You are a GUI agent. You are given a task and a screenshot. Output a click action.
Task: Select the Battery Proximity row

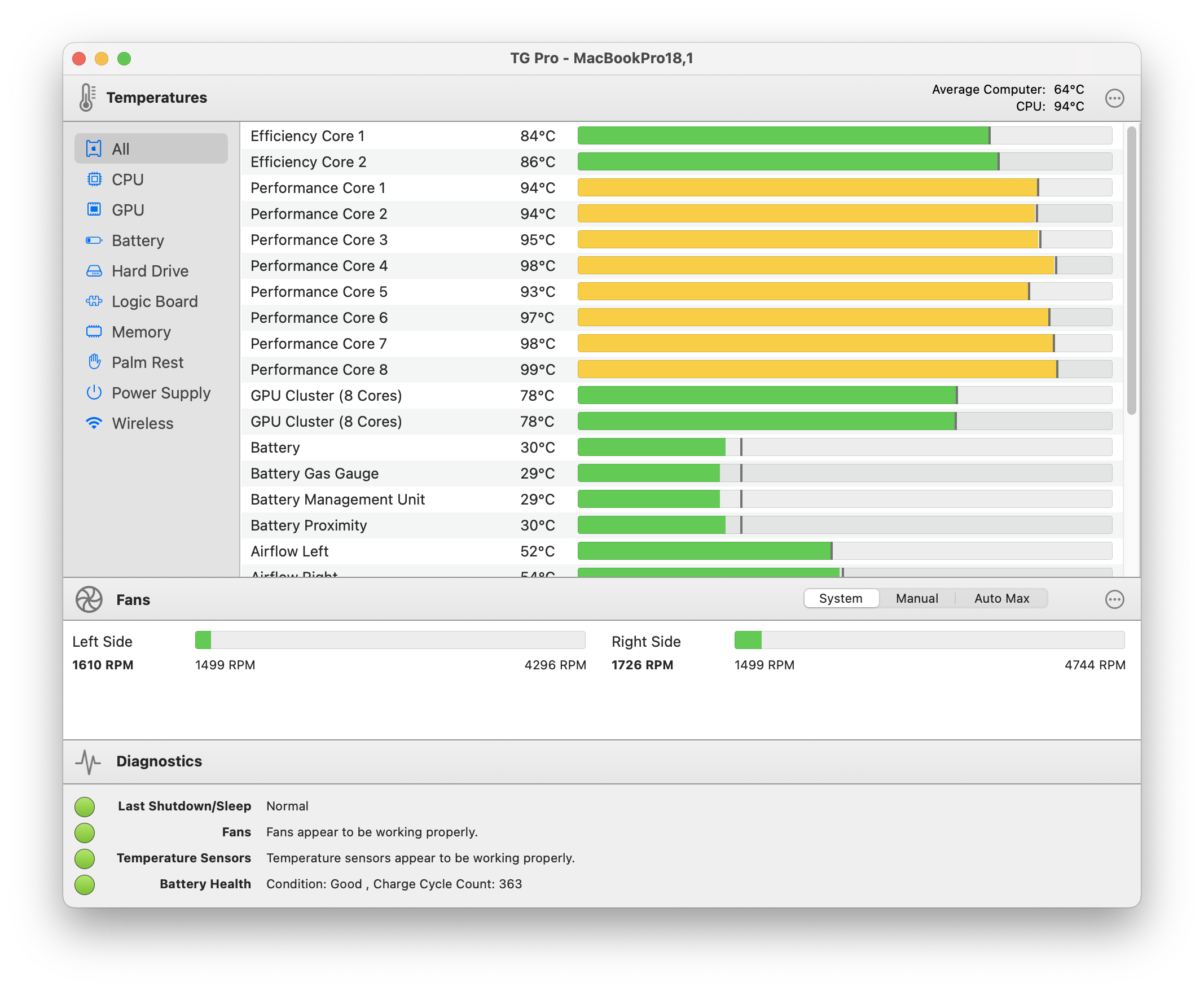(682, 525)
